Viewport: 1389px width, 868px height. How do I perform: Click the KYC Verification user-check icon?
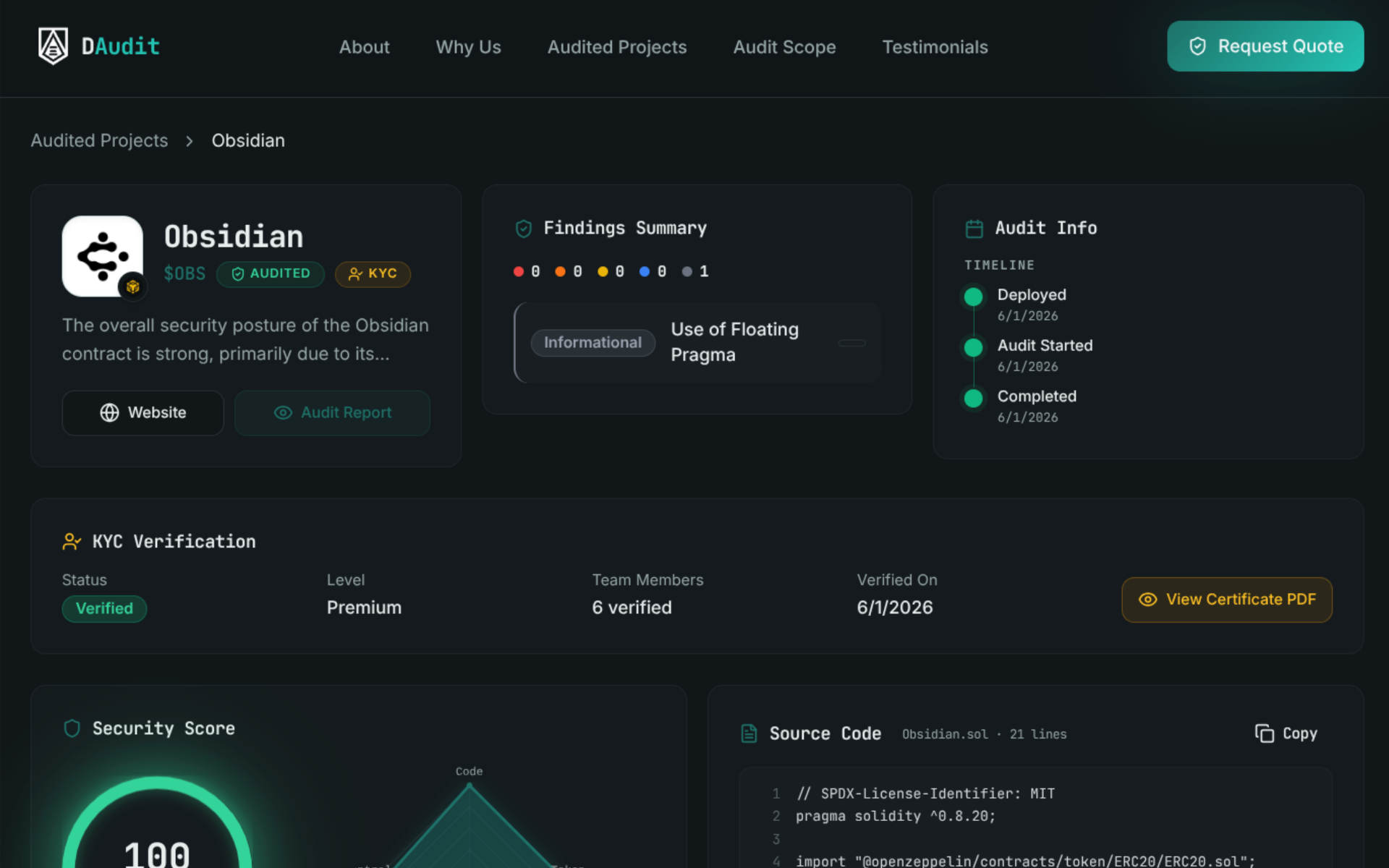[72, 542]
